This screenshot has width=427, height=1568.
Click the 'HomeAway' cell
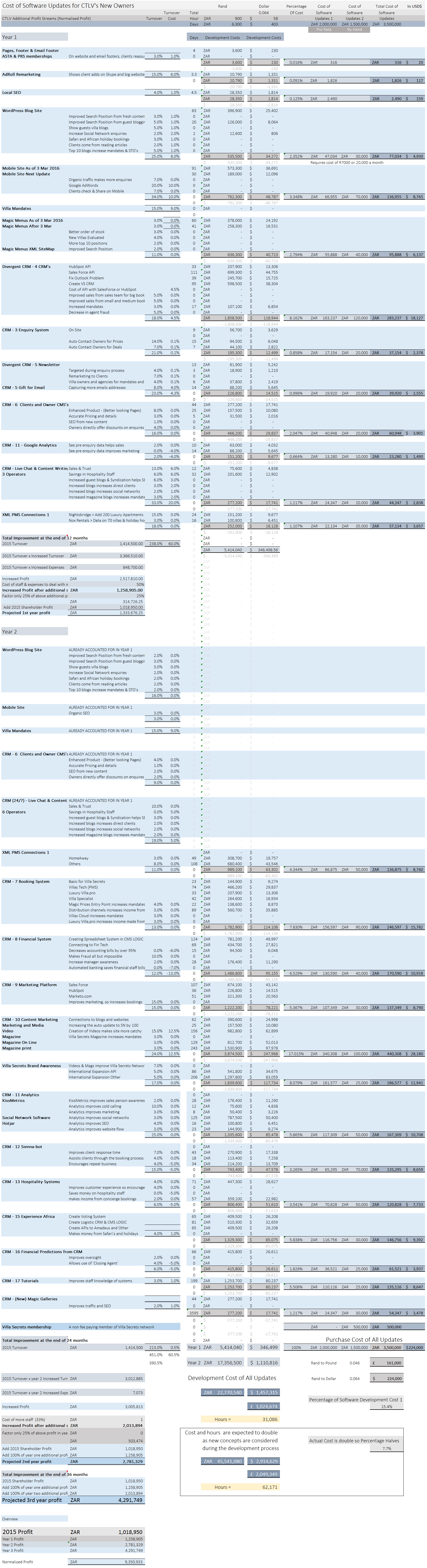tap(78, 858)
